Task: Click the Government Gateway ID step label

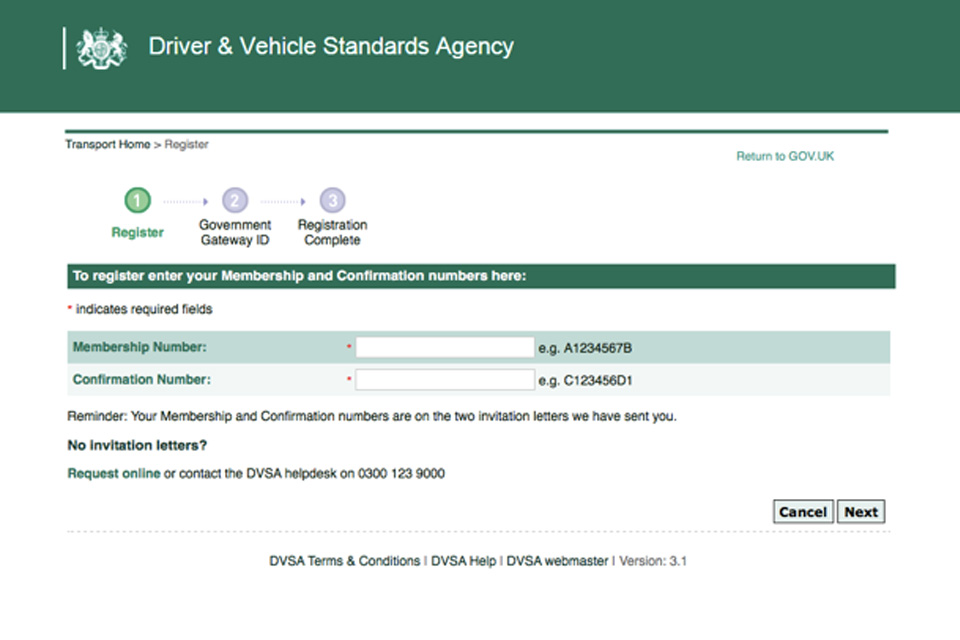Action: 234,233
